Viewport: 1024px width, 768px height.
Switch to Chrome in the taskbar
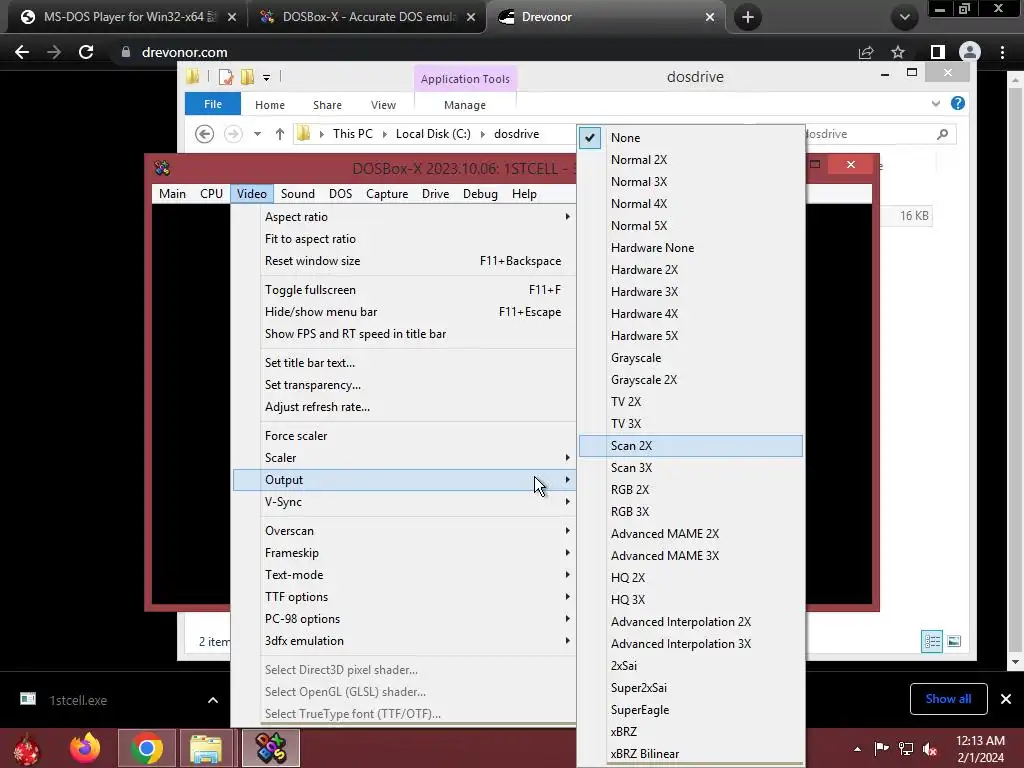[146, 748]
